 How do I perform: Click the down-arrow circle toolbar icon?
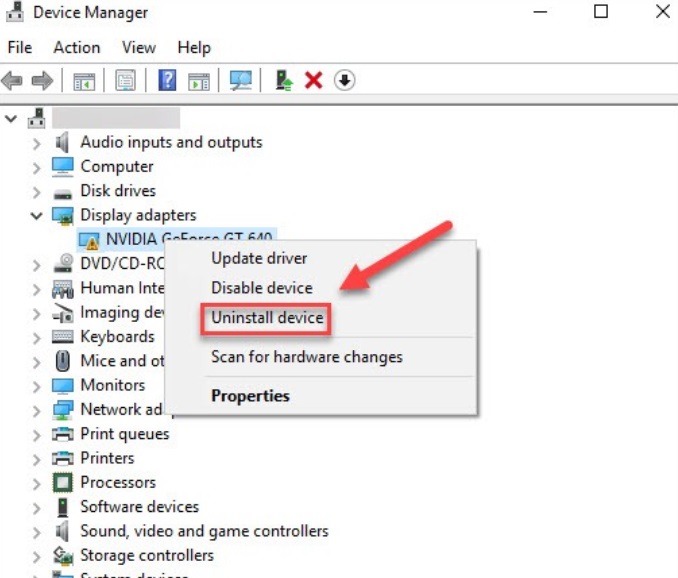pos(344,81)
